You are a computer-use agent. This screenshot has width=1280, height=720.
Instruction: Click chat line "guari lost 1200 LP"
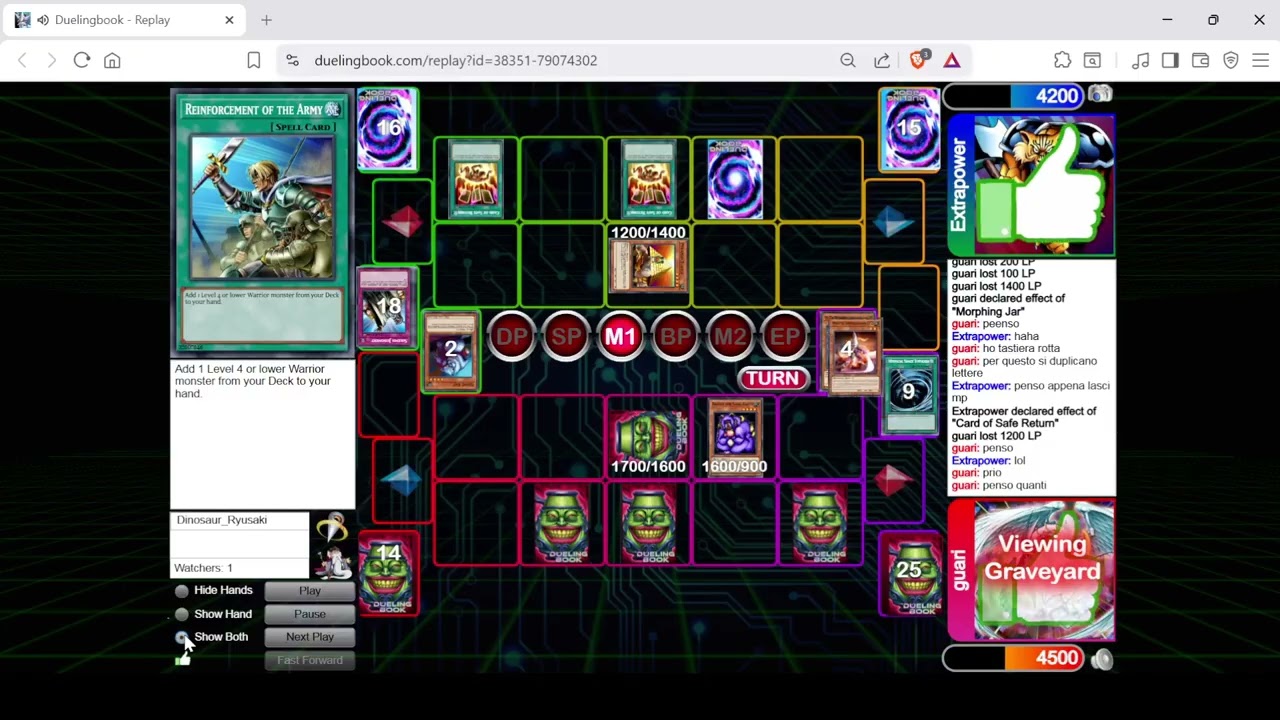tap(996, 436)
